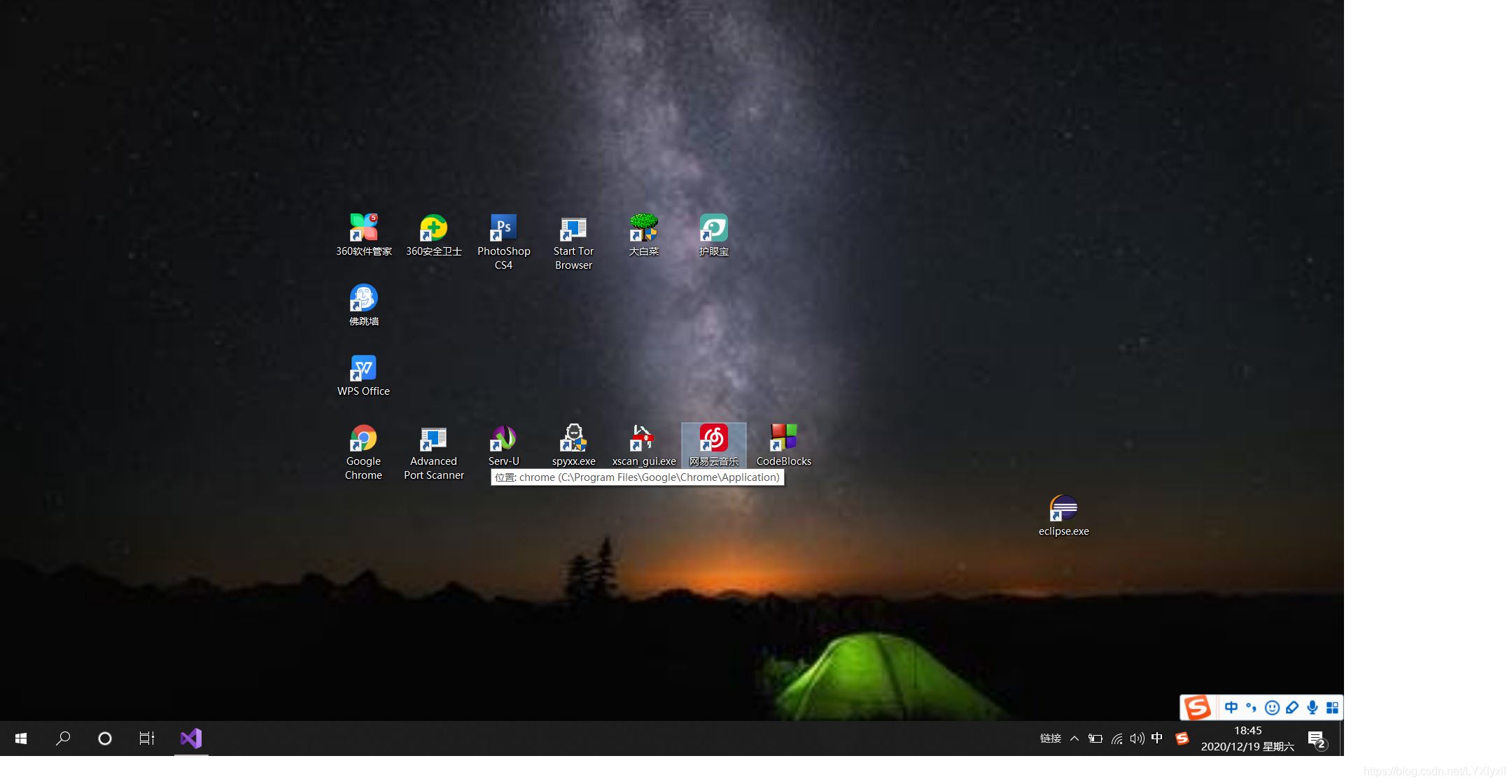Open the notification action center
Screen dimensions: 1512x784
point(1316,739)
